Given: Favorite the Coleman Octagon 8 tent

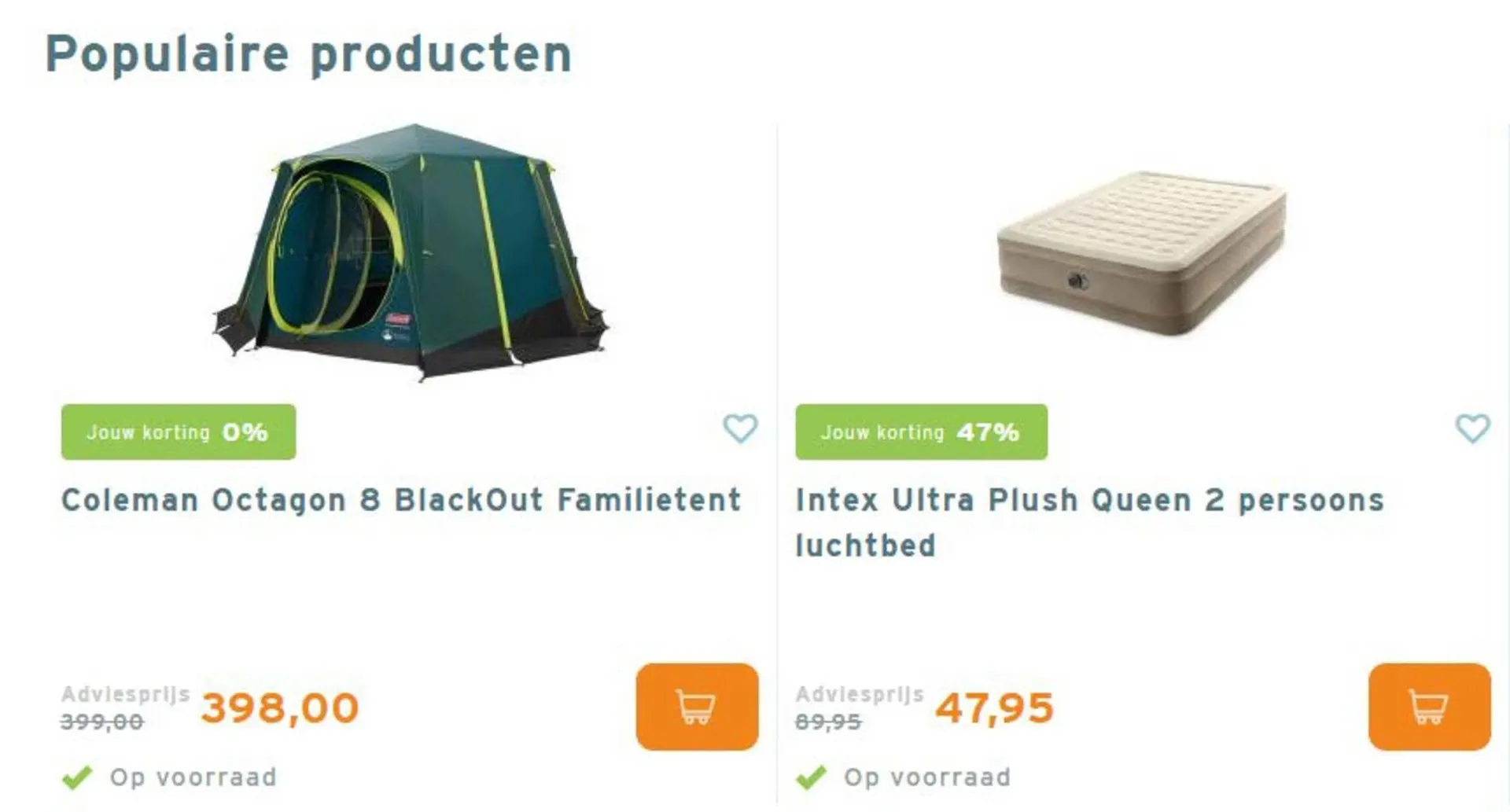Looking at the screenshot, I should (x=740, y=428).
